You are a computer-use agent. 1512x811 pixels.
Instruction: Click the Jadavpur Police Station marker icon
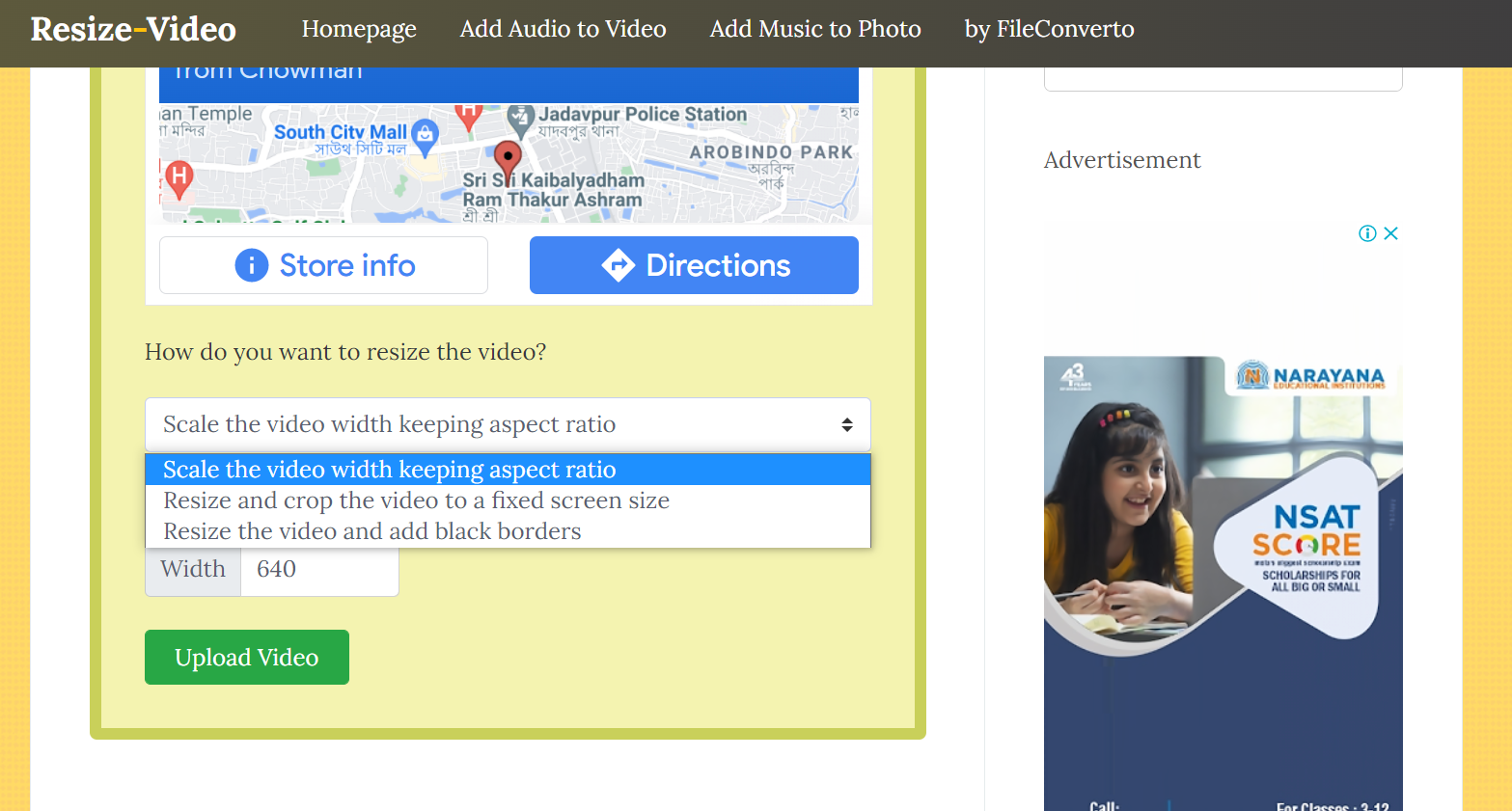[521, 122]
